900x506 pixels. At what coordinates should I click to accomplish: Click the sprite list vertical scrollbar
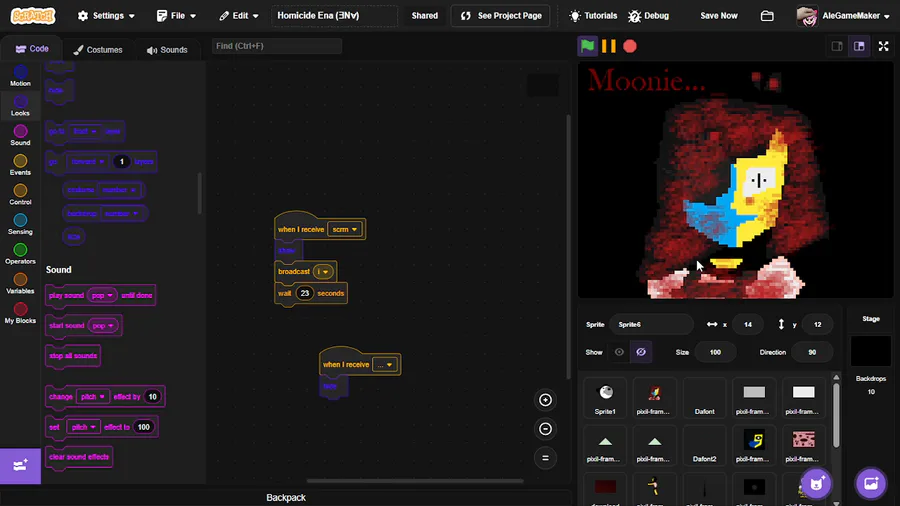pyautogui.click(x=836, y=415)
